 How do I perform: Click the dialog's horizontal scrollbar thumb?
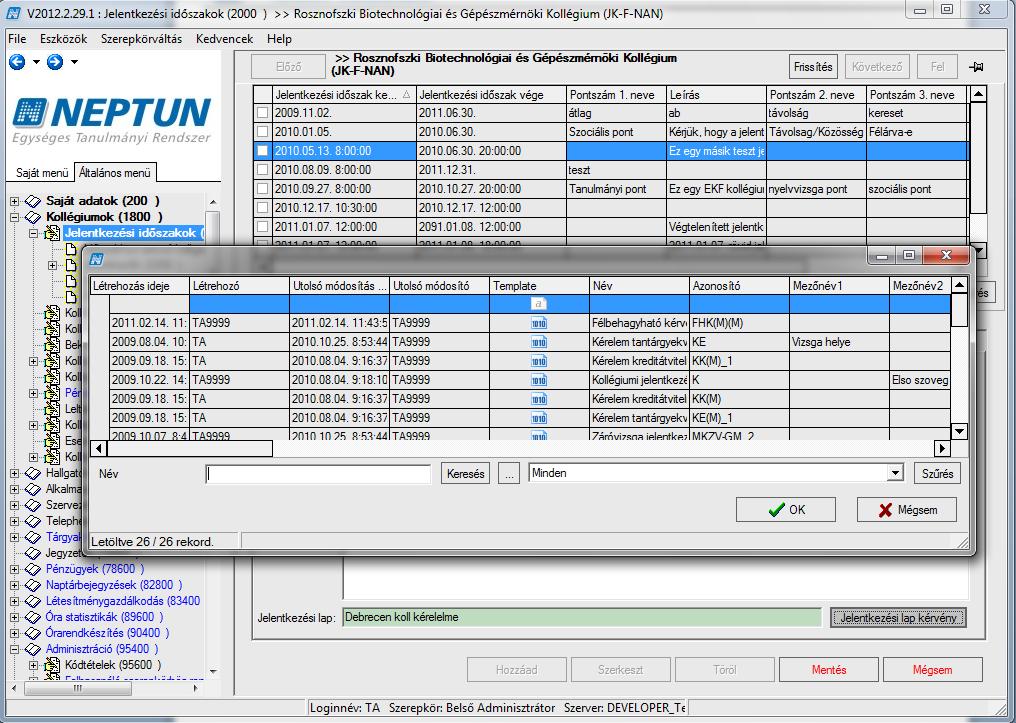click(190, 448)
